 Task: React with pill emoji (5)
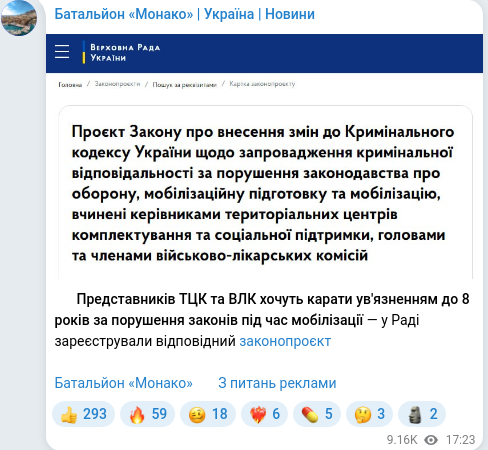[x=317, y=414]
